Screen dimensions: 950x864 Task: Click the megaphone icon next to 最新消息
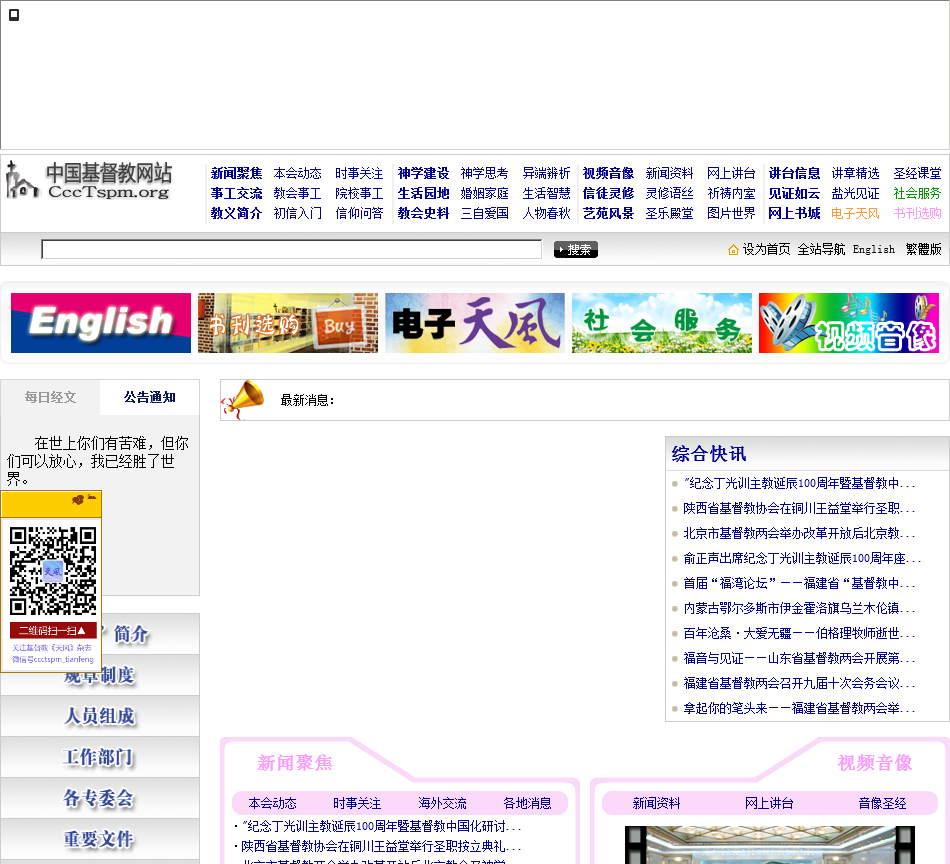[x=244, y=400]
